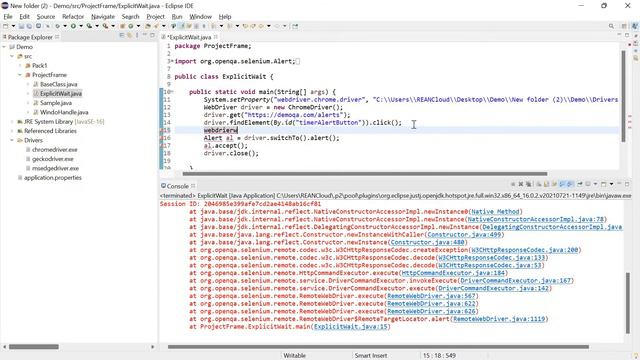
Task: Toggle Show Console on standard error change
Action: click(x=570, y=184)
